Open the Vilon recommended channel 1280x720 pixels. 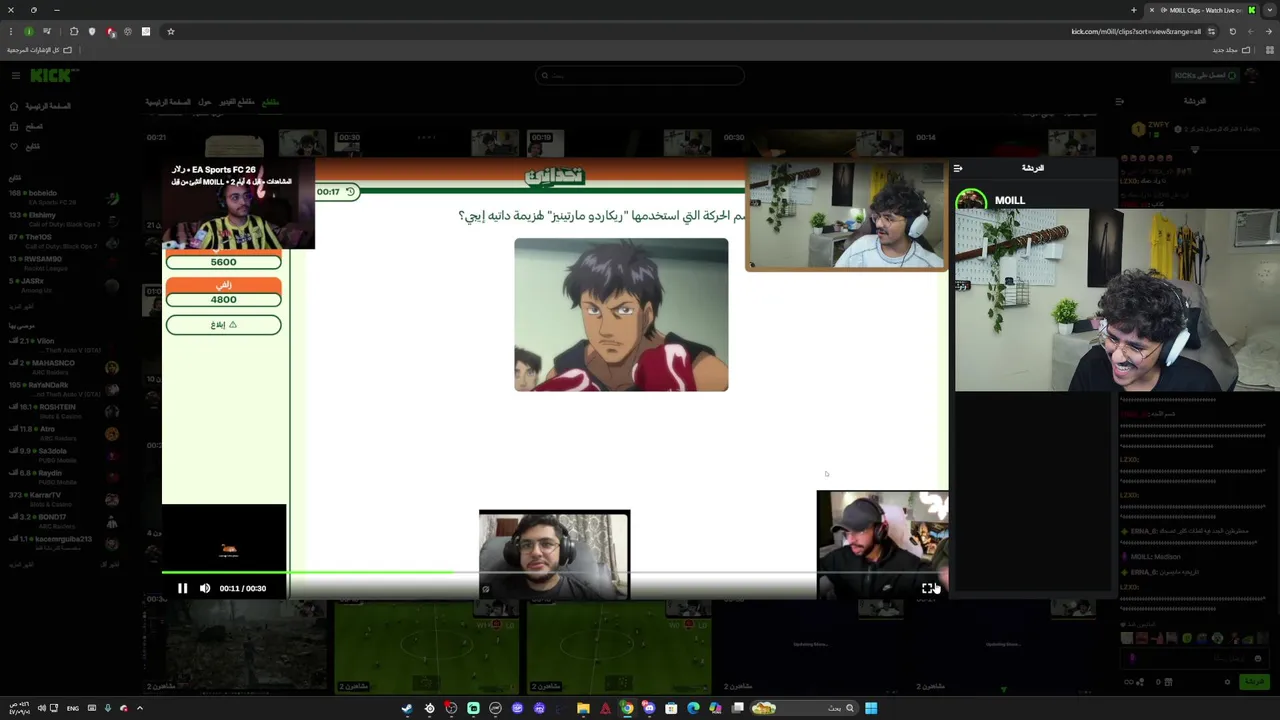62,345
